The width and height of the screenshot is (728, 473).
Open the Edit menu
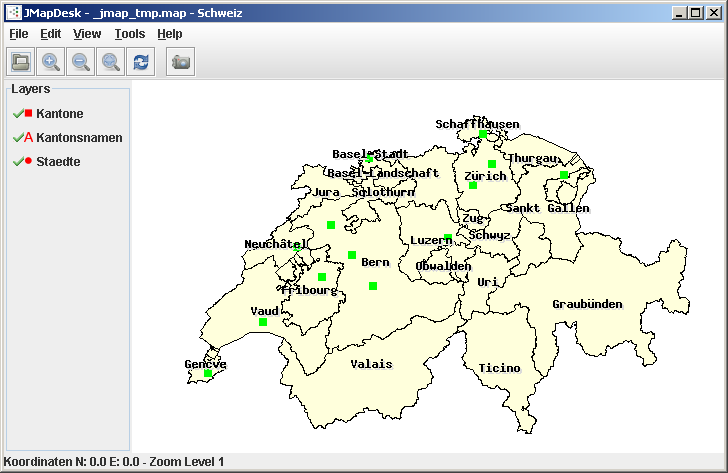51,34
